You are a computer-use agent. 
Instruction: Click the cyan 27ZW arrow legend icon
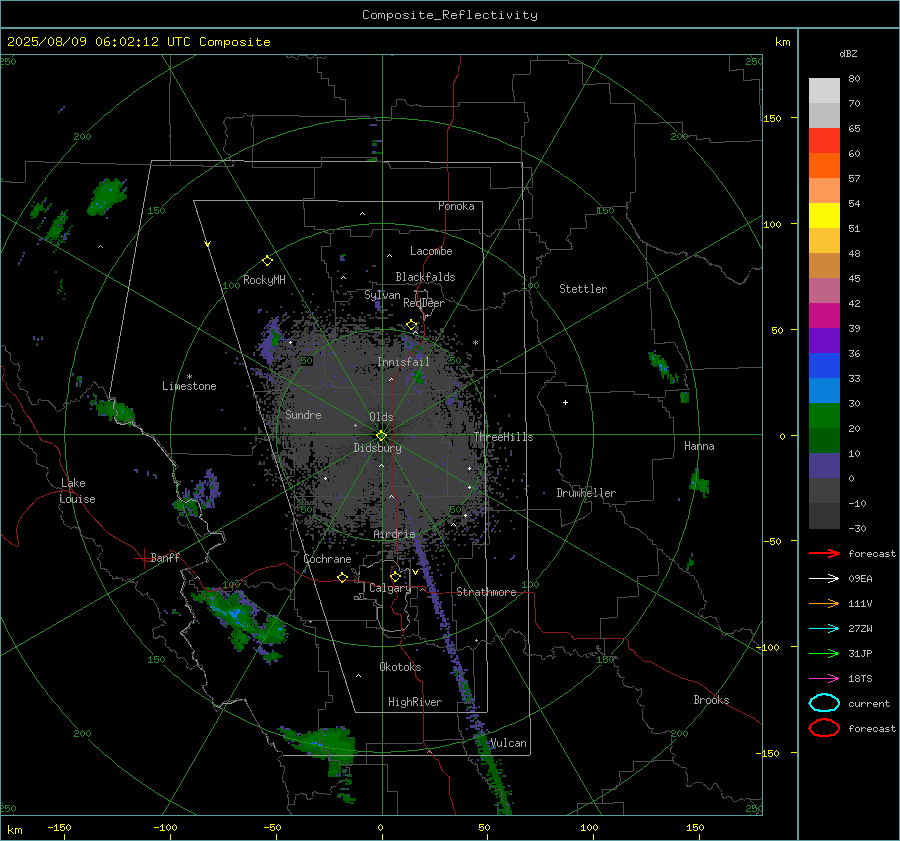pos(824,629)
